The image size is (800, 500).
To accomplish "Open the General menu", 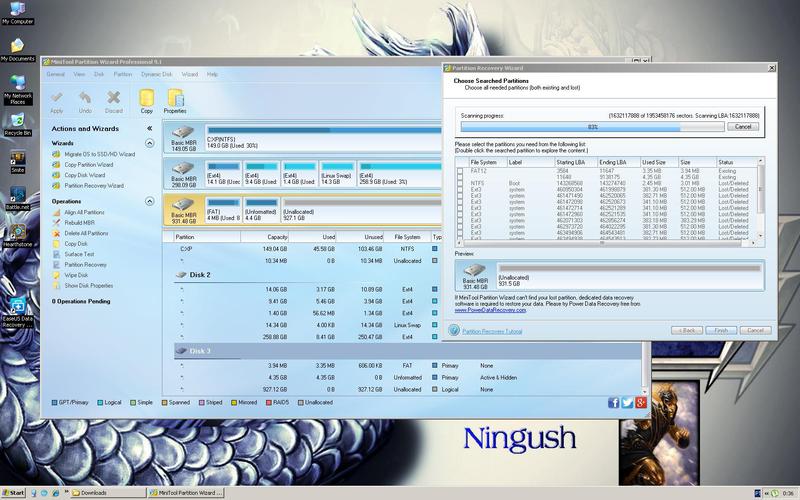I will coord(56,74).
